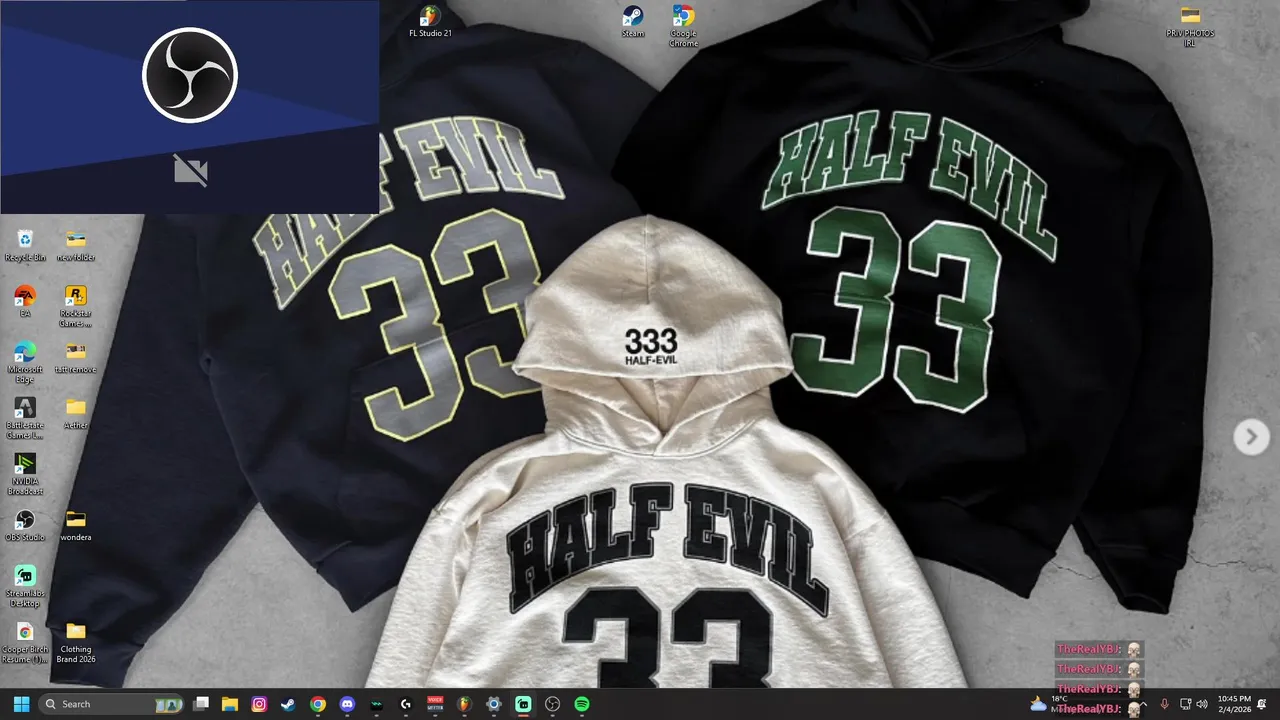
Task: Open Cooper Birch Resume file
Action: [25, 642]
